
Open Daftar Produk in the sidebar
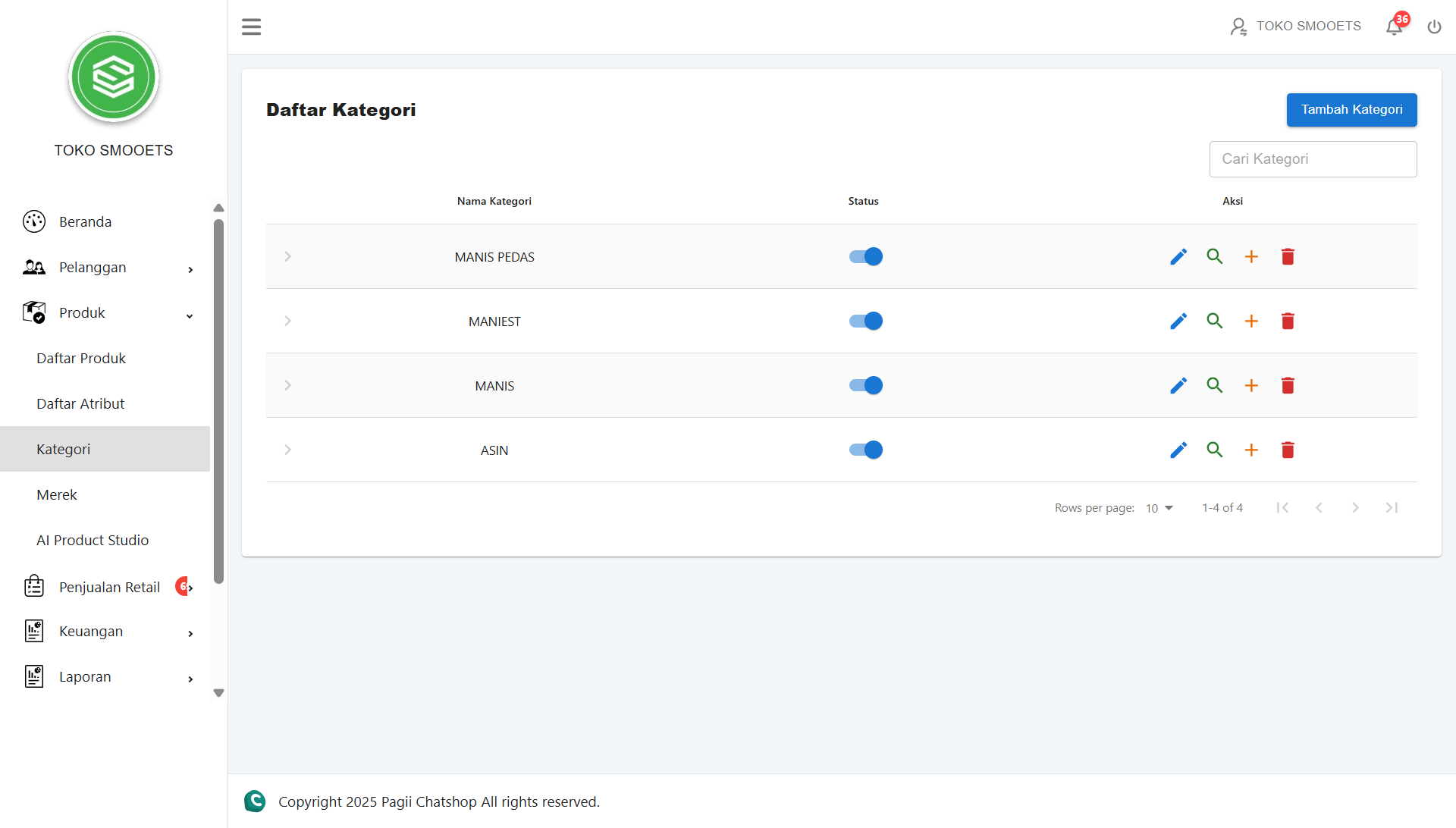(81, 359)
